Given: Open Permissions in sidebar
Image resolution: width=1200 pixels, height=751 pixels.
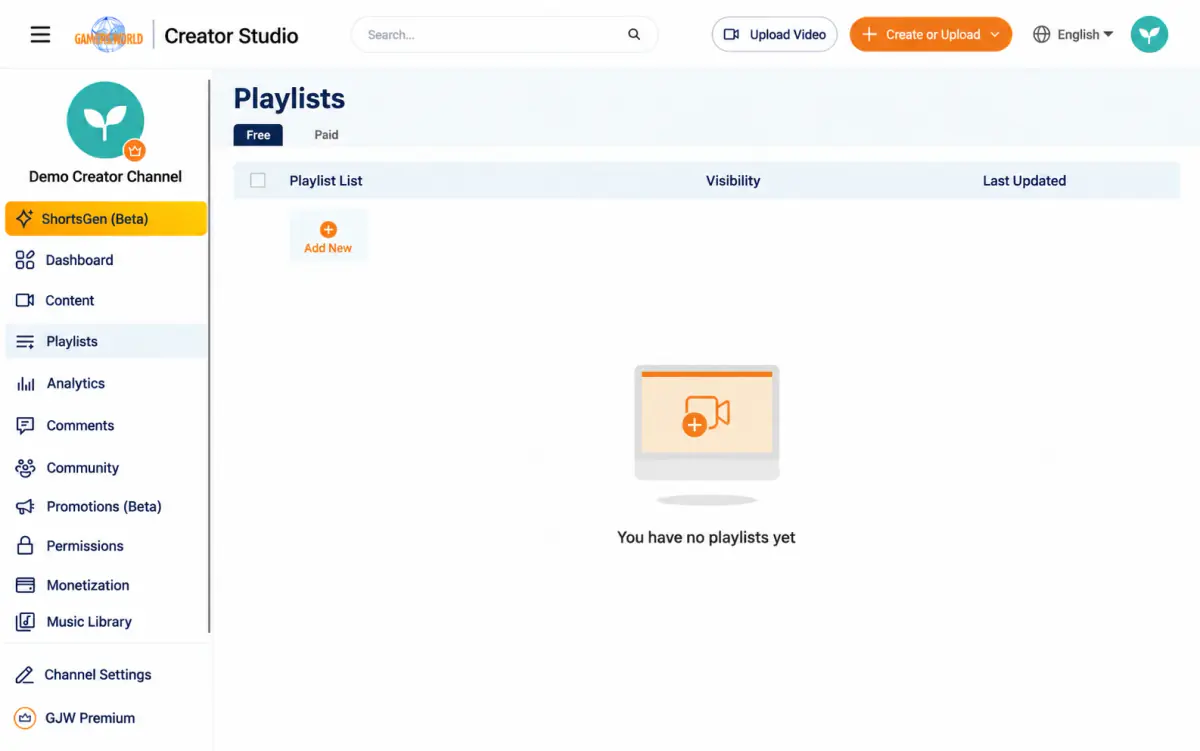Looking at the screenshot, I should (x=106, y=546).
